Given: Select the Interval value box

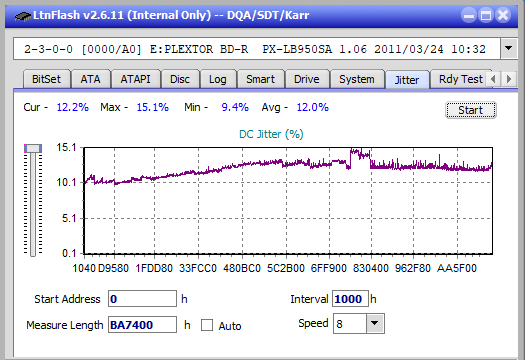Looking at the screenshot, I should click(350, 299).
